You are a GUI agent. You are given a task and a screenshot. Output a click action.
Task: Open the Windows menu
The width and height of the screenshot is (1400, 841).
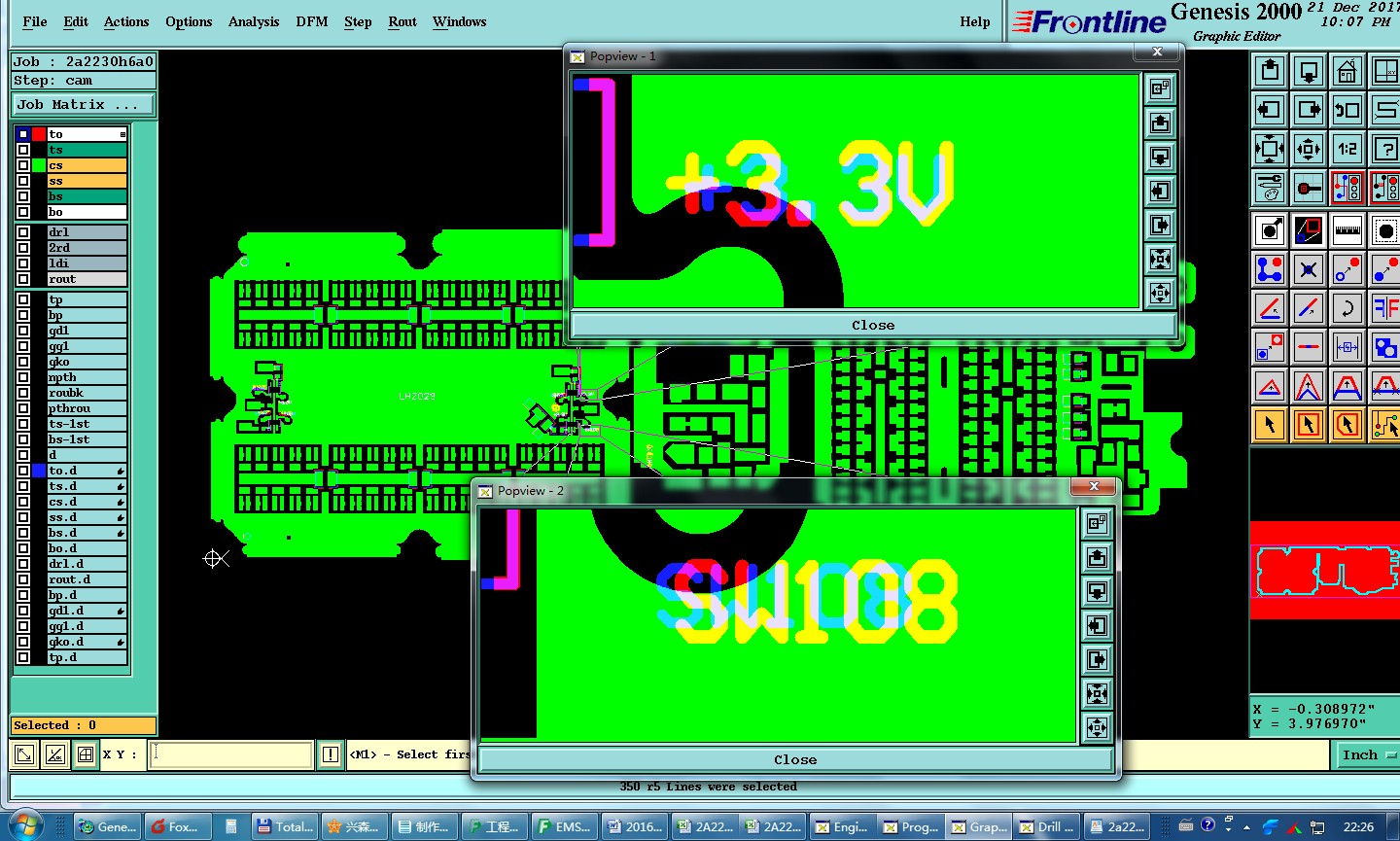459,21
